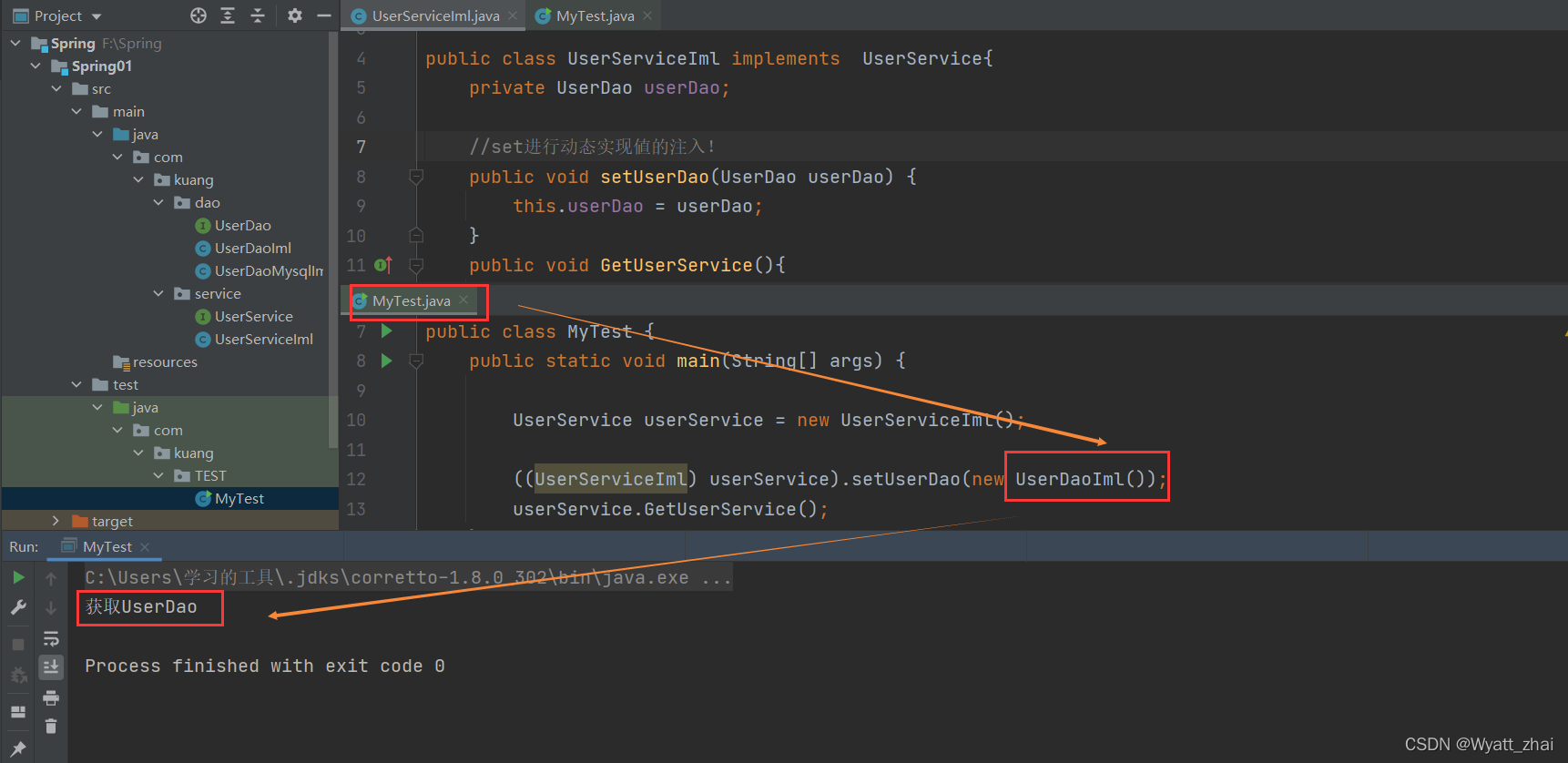
Task: Click setUserDao method name on line 8
Action: 655,177
